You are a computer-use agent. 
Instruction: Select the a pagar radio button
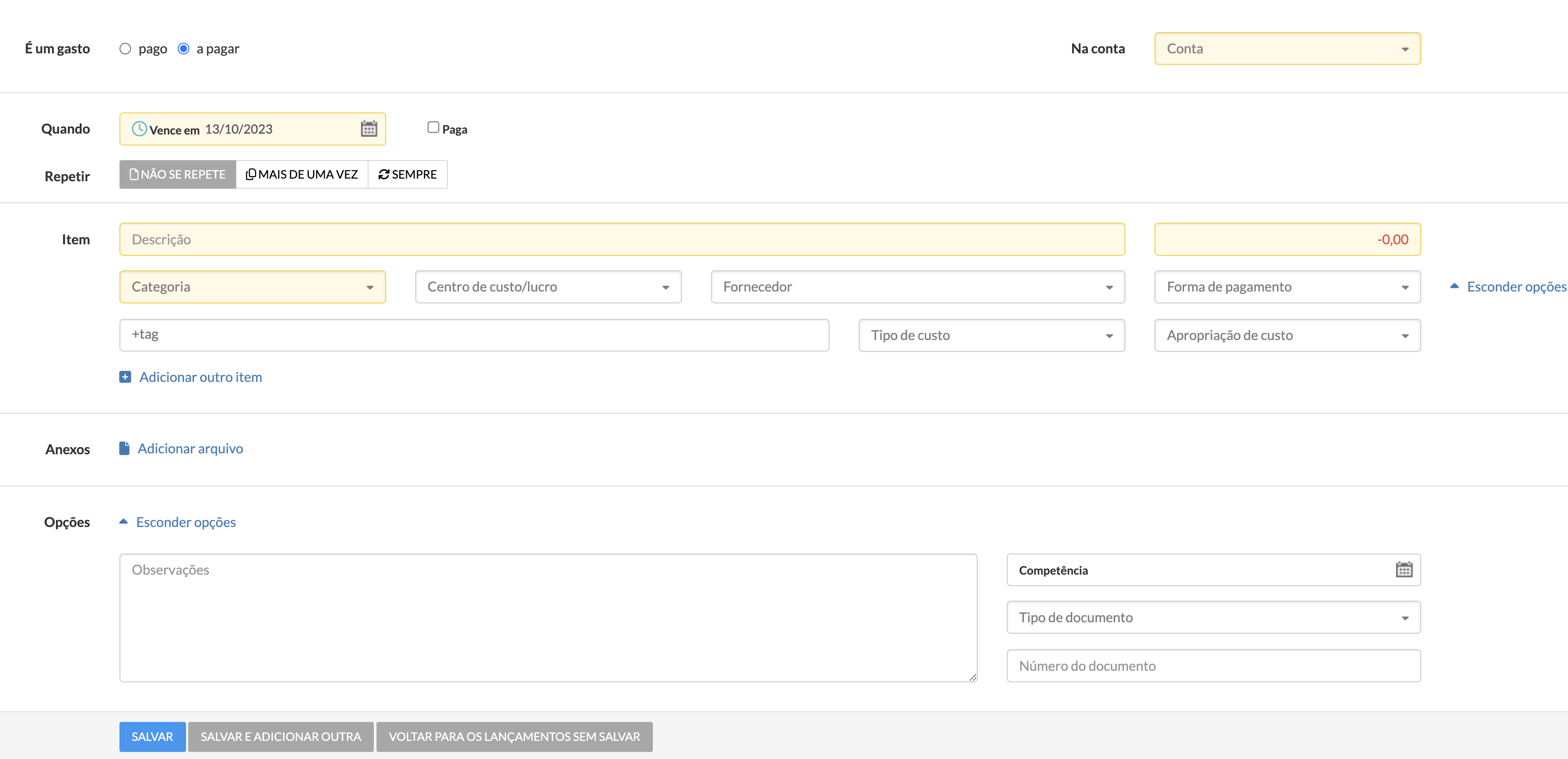[x=183, y=49]
